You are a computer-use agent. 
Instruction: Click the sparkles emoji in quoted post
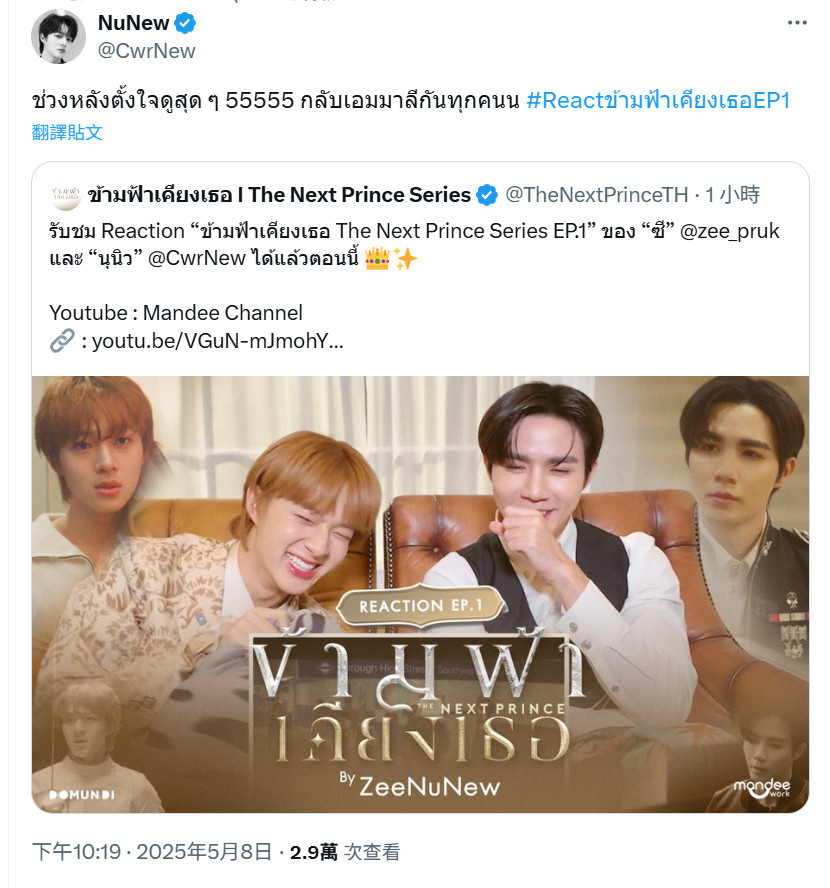point(405,259)
